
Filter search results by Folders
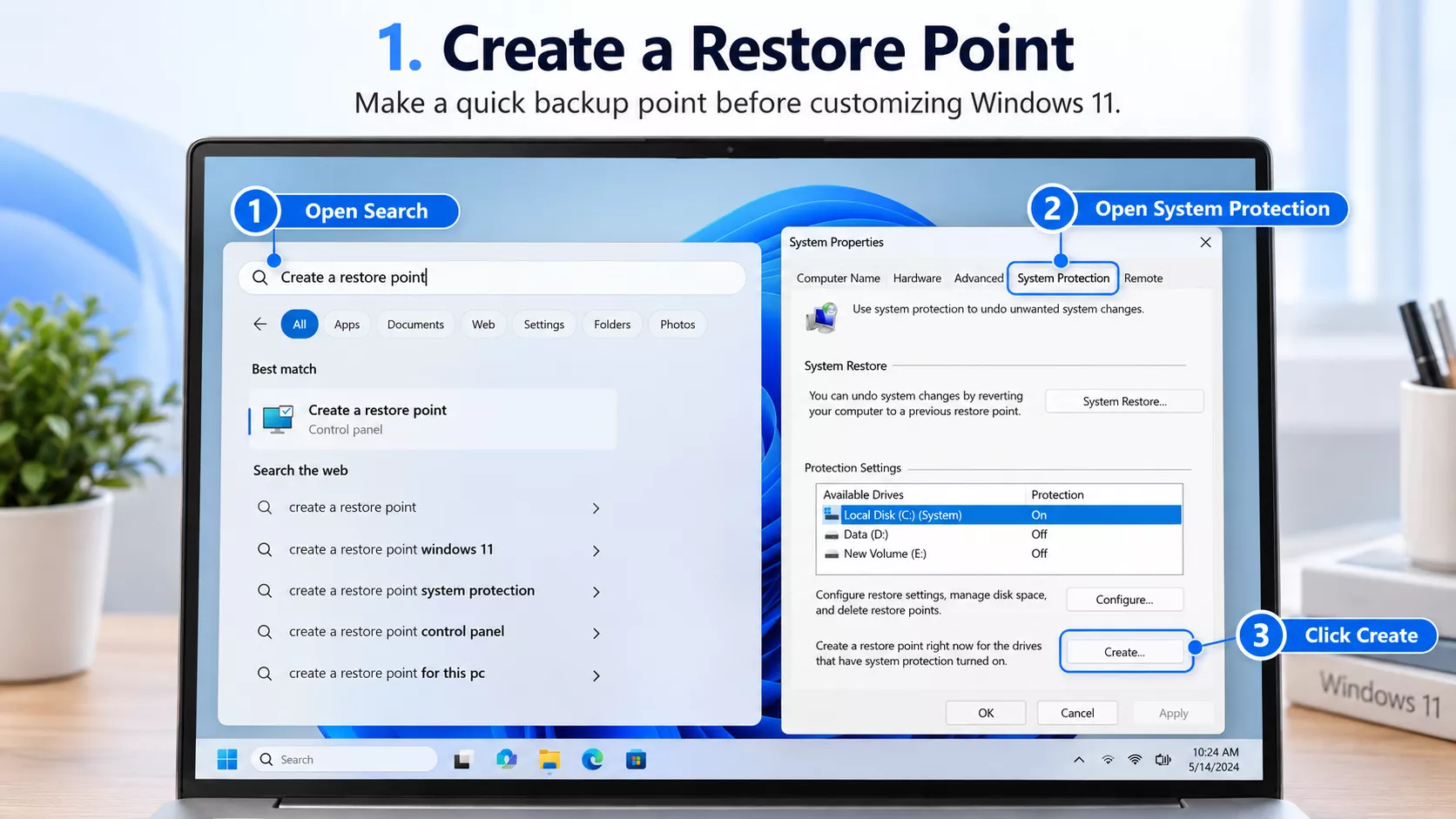pos(612,325)
